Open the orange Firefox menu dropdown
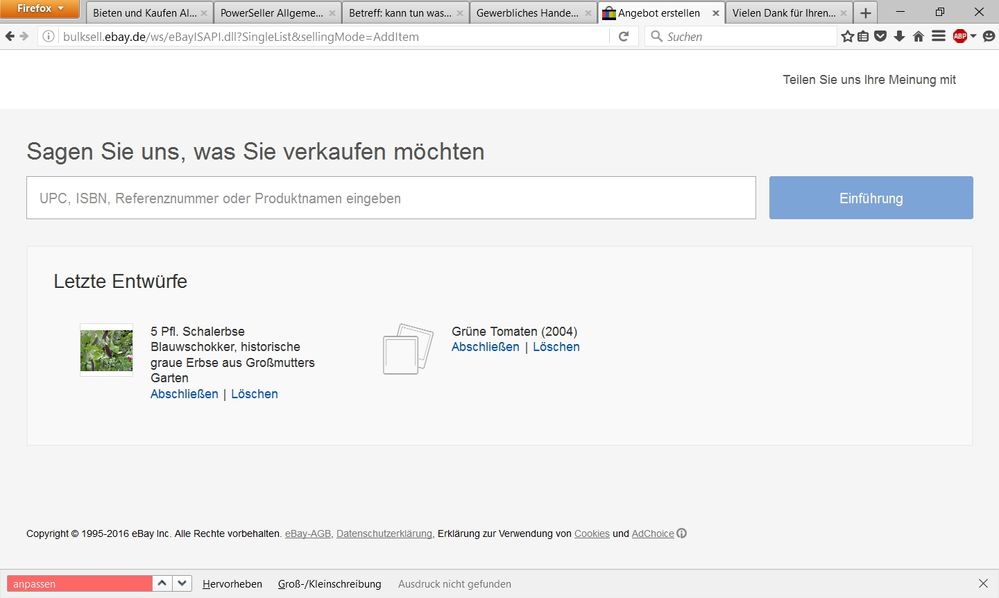999x598 pixels. pyautogui.click(x=40, y=9)
